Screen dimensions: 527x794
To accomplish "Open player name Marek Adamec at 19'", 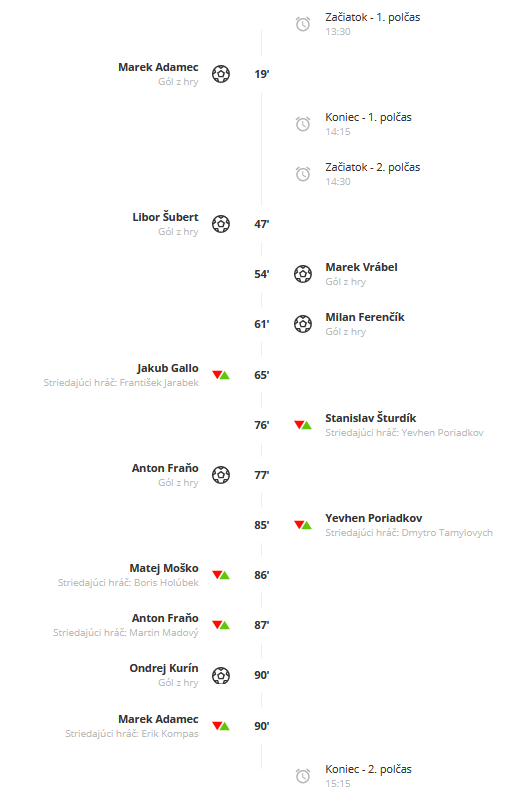I will [x=158, y=67].
